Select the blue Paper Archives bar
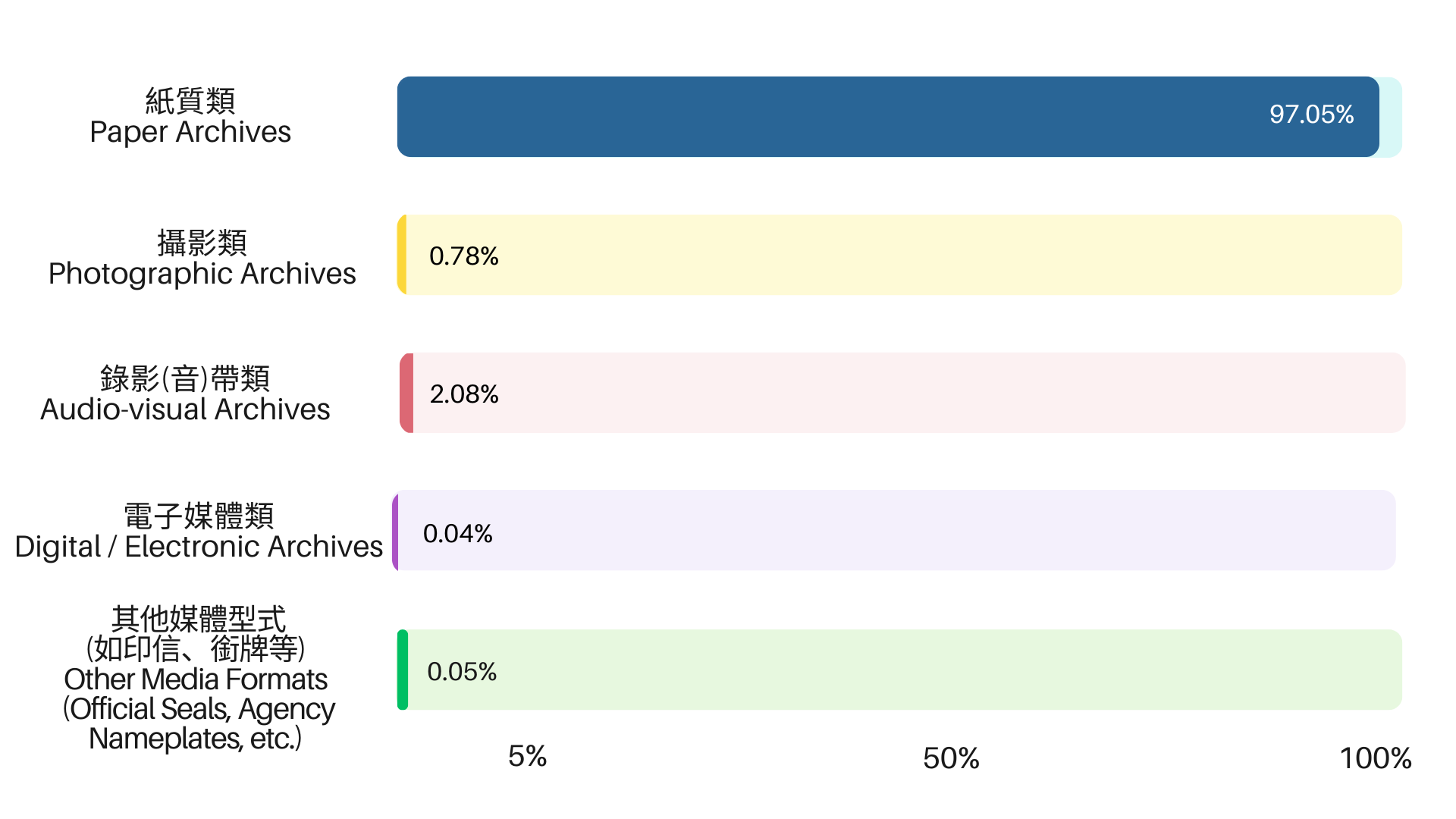 coord(888,117)
